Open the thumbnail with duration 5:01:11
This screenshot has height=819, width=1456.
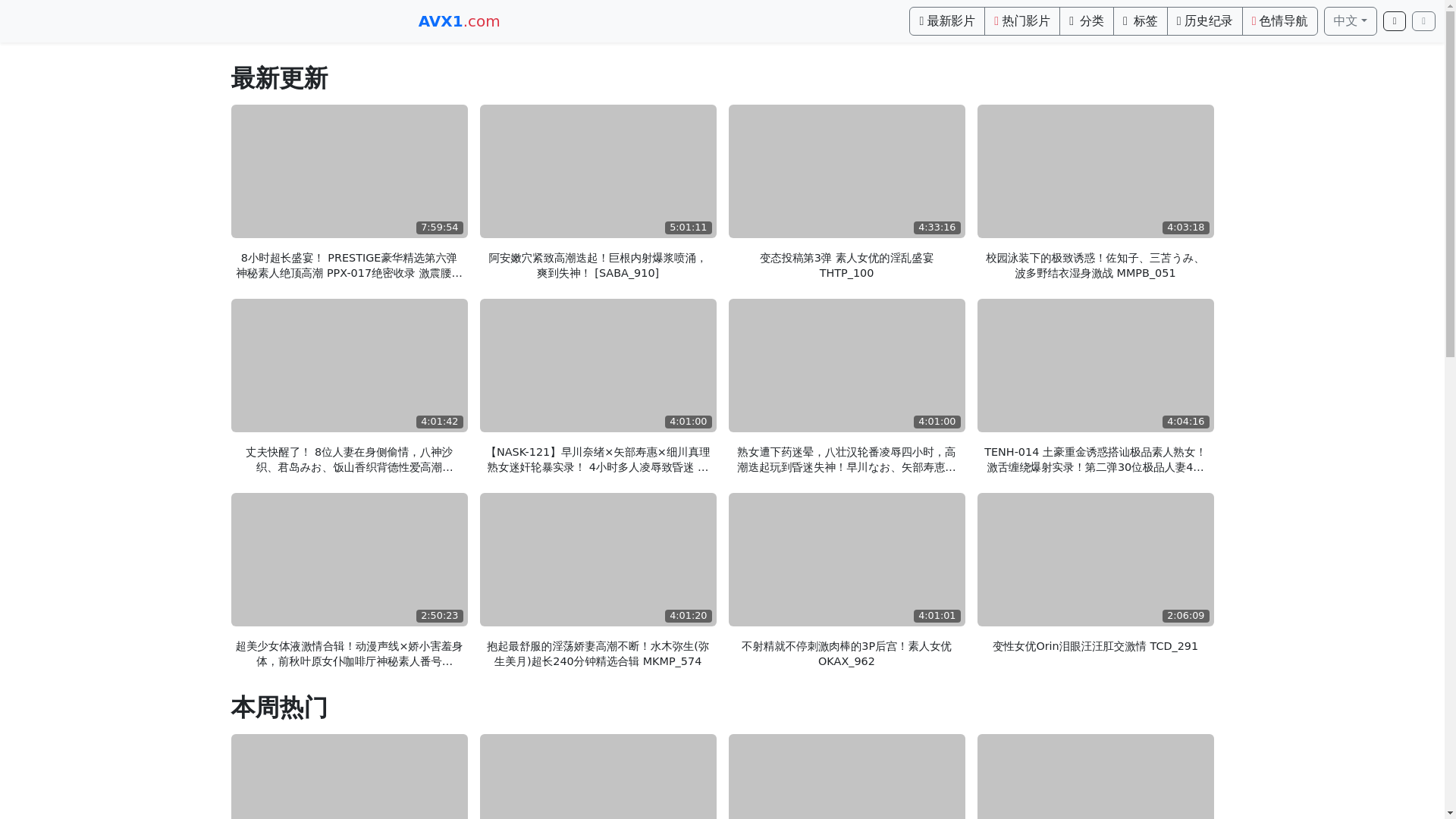click(x=598, y=171)
